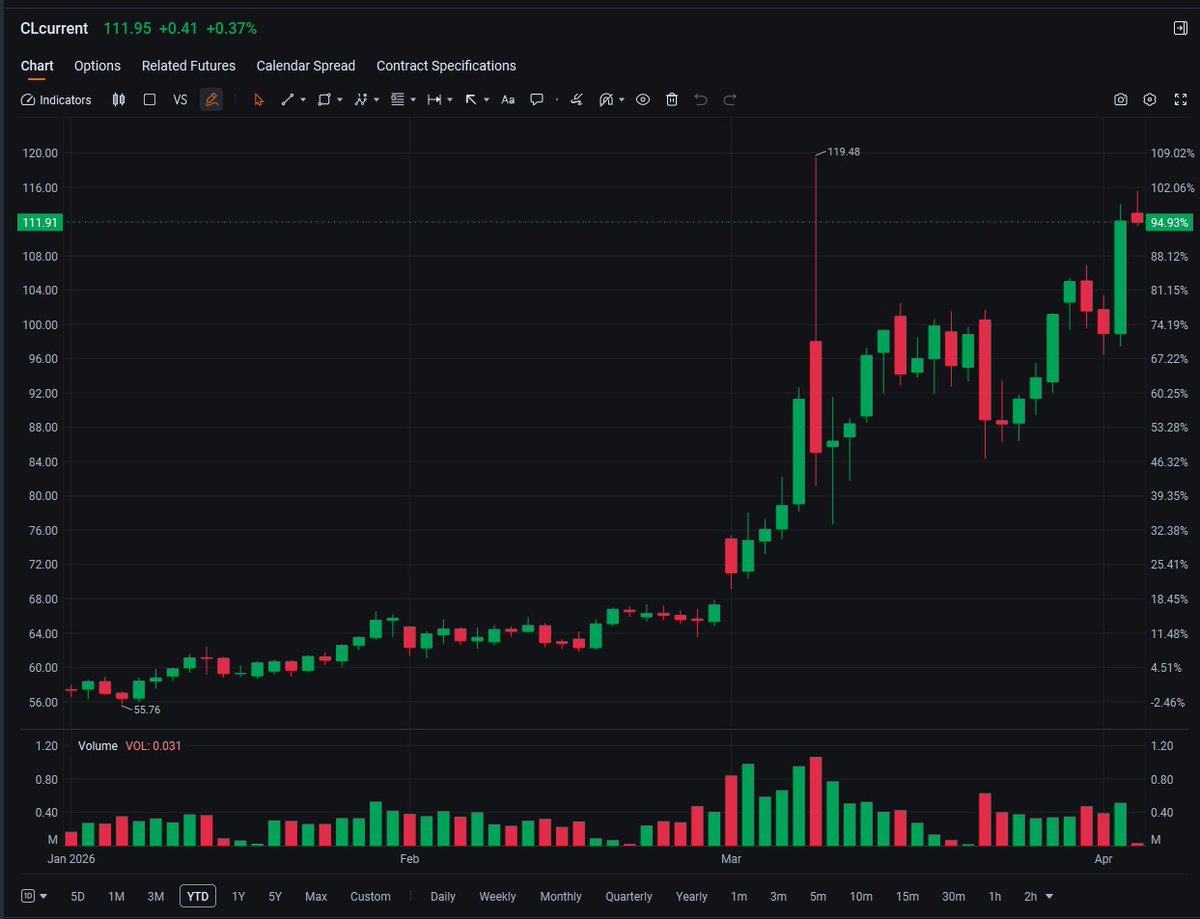1200x919 pixels.
Task: Select the comment callout tool
Action: (537, 100)
